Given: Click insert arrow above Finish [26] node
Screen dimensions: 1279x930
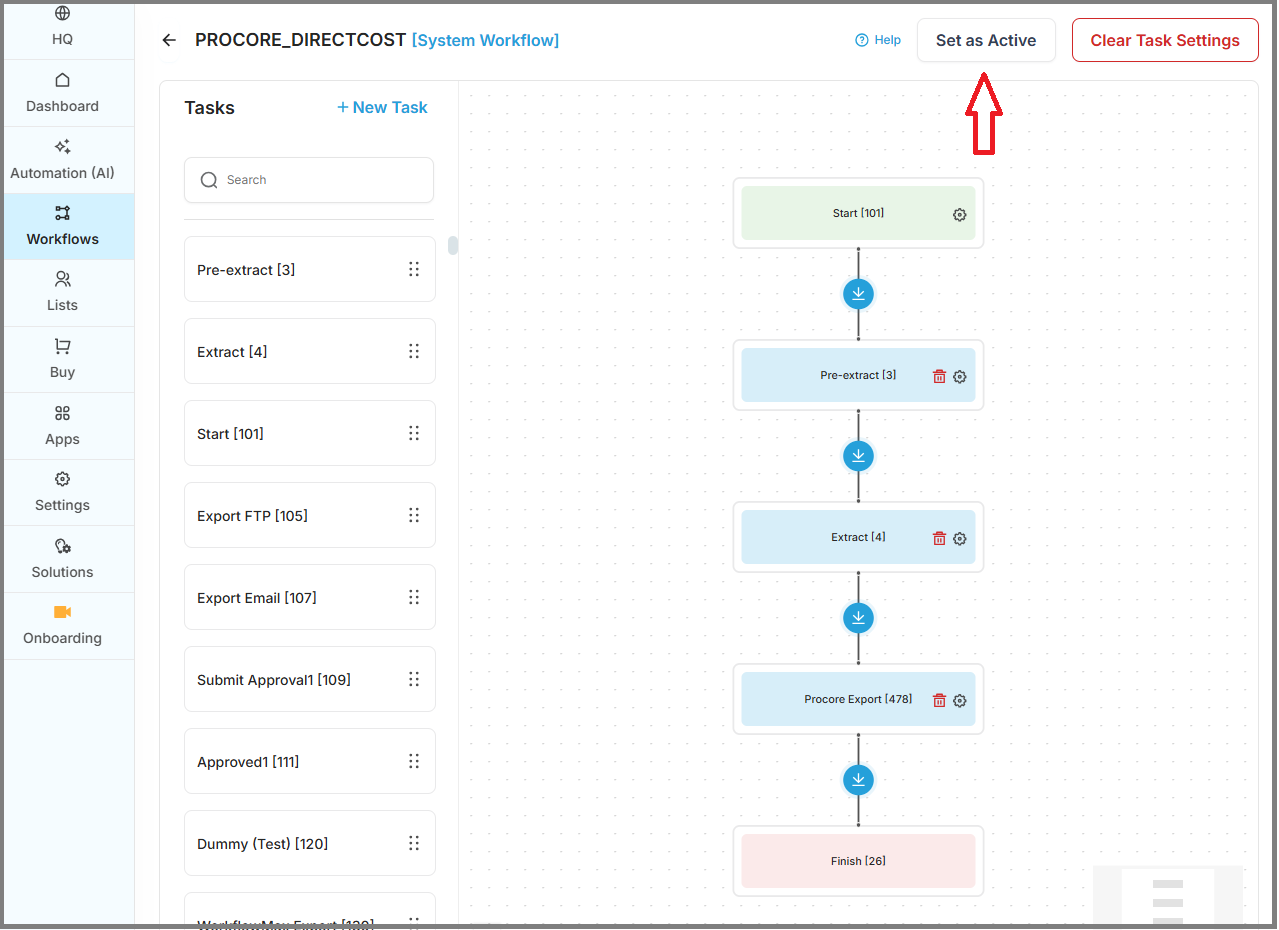Looking at the screenshot, I should 858,780.
